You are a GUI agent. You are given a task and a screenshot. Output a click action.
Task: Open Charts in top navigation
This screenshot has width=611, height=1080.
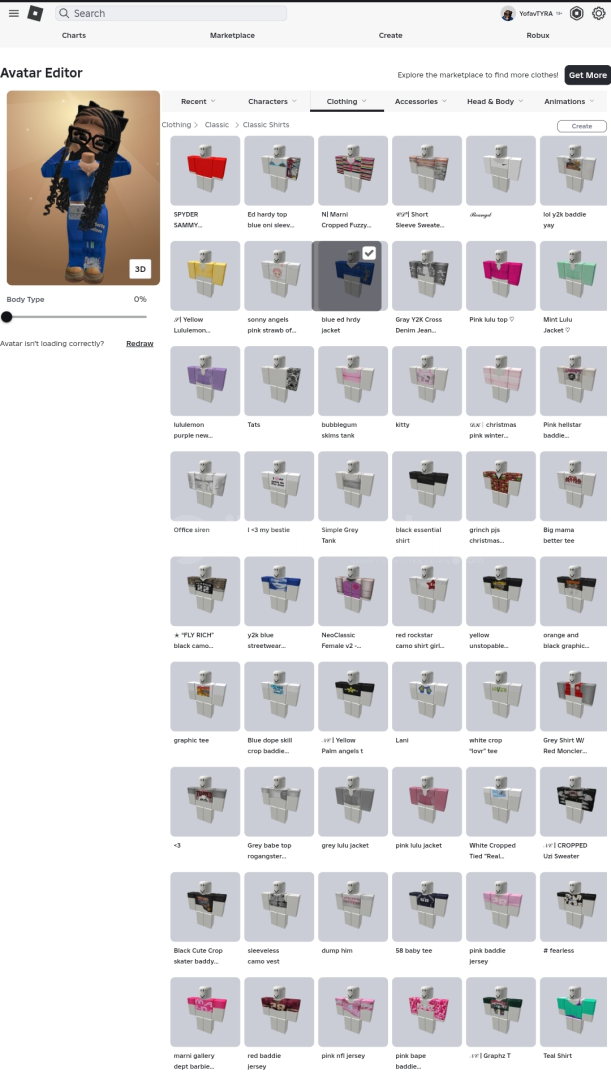[x=74, y=35]
